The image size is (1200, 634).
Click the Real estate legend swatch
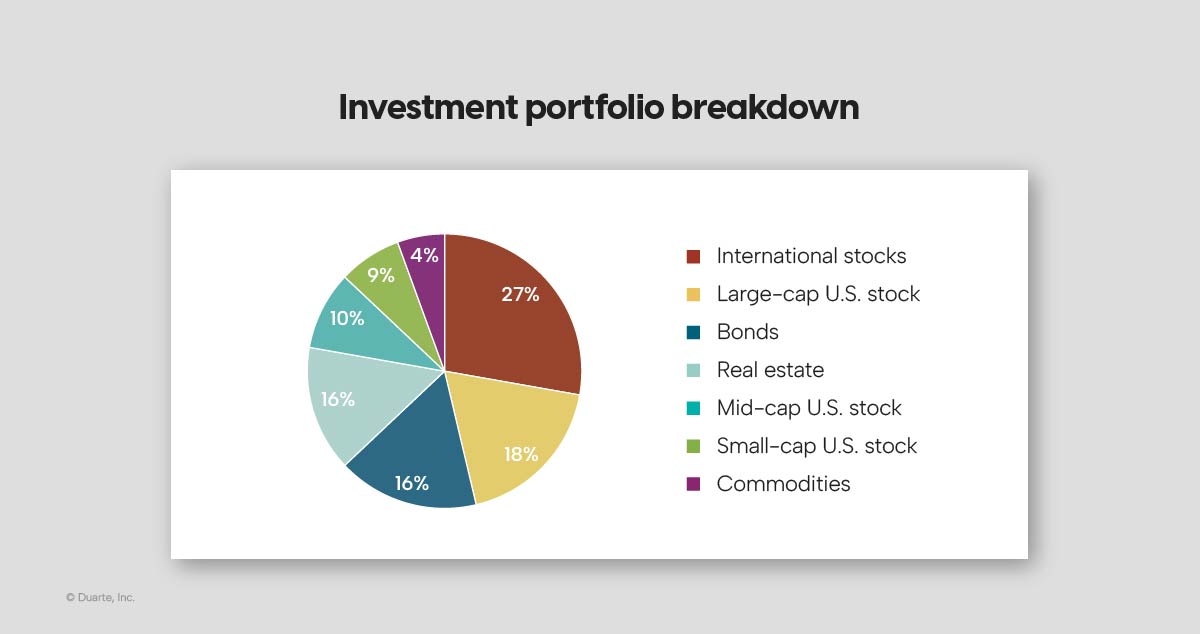[x=693, y=371]
